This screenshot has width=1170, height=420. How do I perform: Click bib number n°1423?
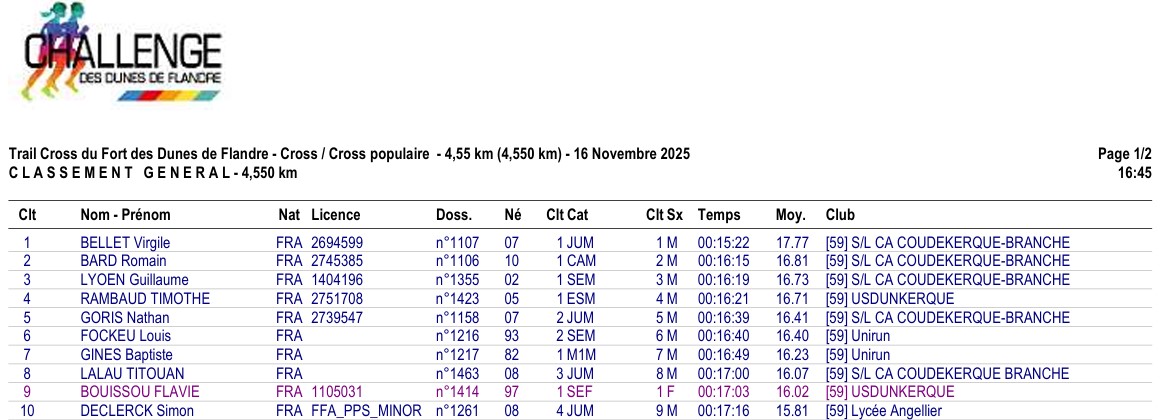(457, 298)
